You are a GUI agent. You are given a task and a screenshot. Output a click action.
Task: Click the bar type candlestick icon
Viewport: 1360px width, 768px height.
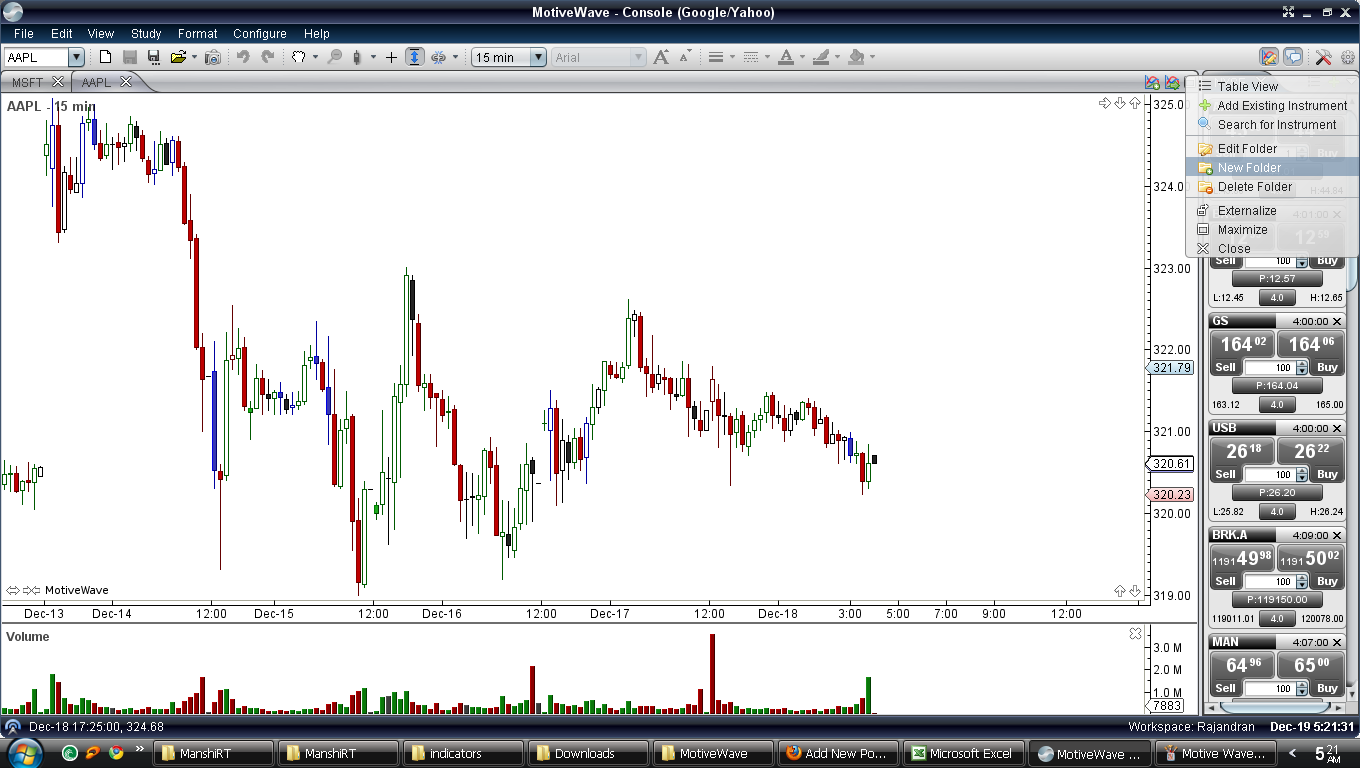pos(358,57)
